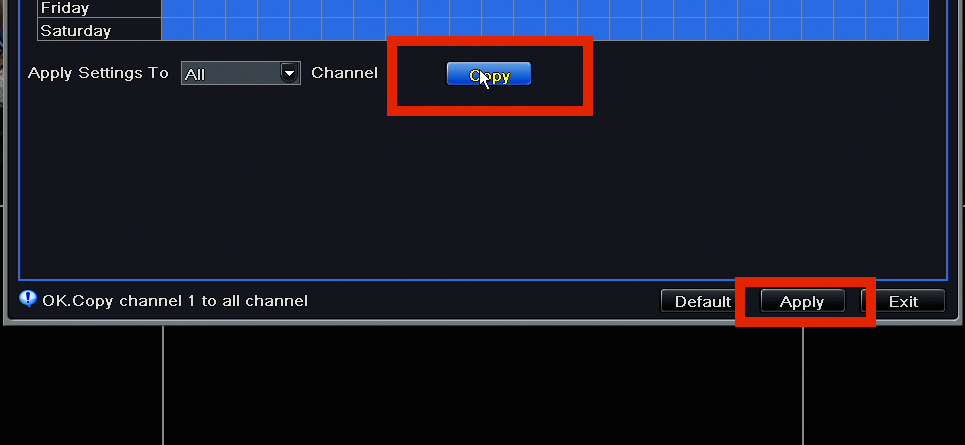This screenshot has width=965, height=445.
Task: Copy schedule settings with the Copy button
Action: click(x=489, y=74)
